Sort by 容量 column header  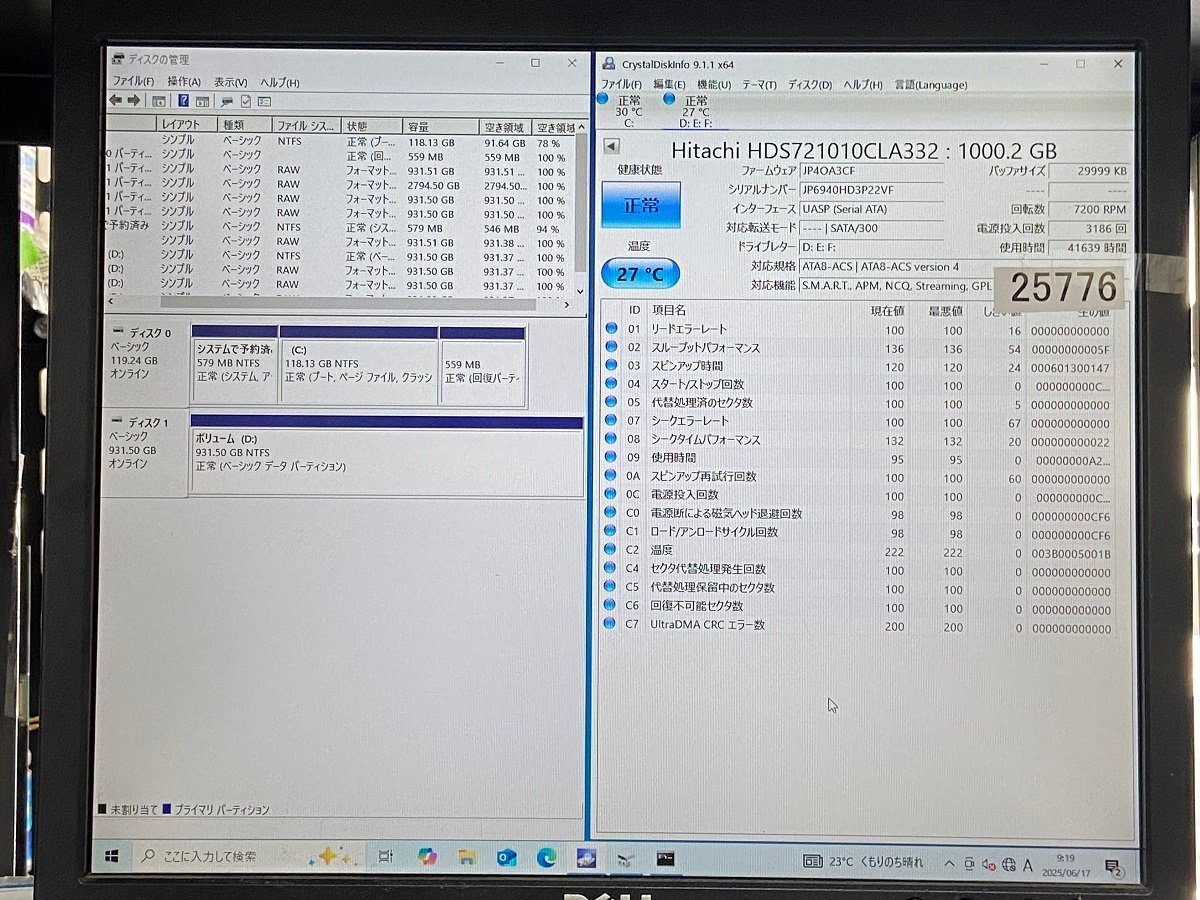tap(440, 127)
